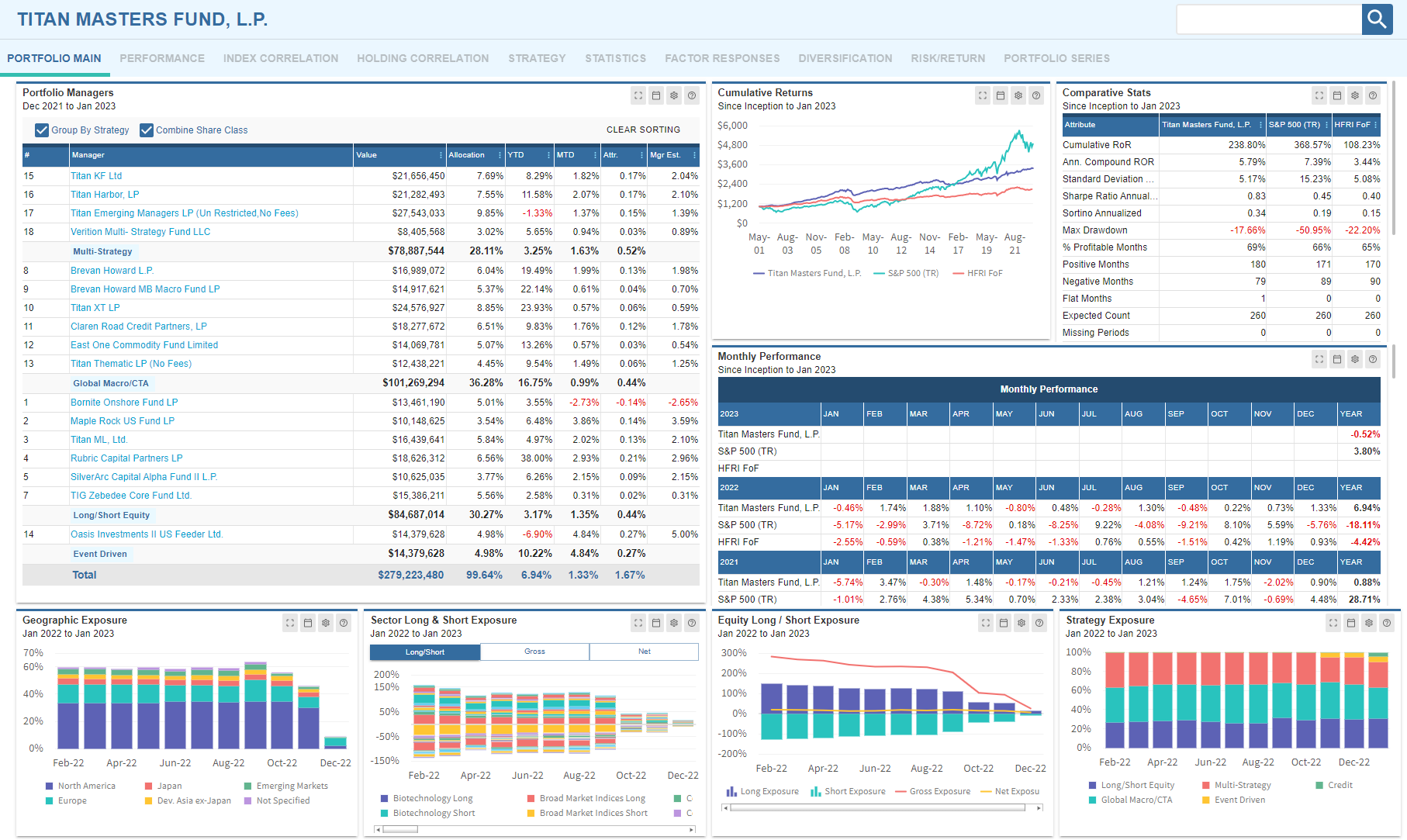Open calendar date range for Portfolio Managers
Screen dimensions: 1407x840
point(656,95)
